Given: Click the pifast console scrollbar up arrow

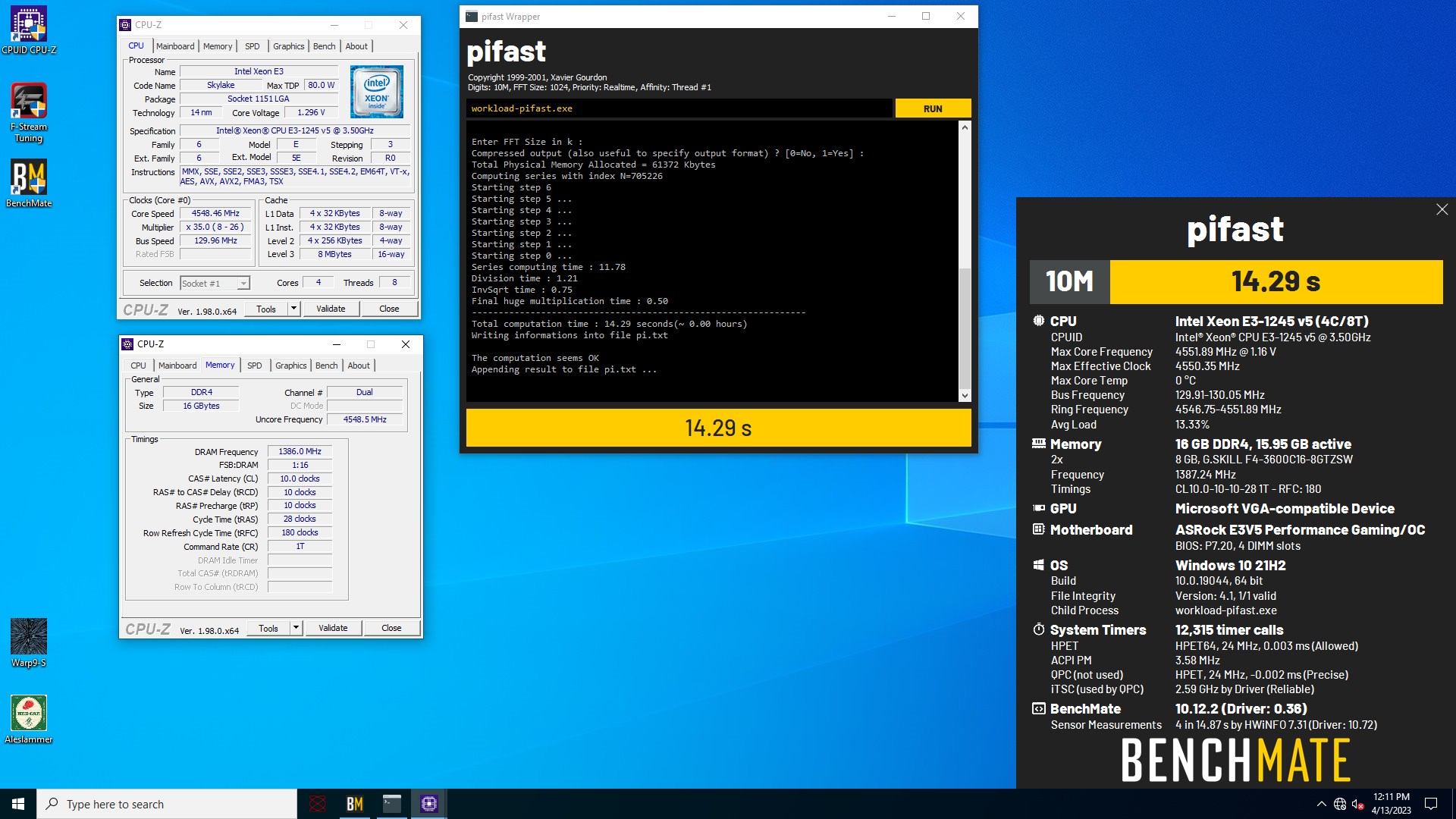Looking at the screenshot, I should coord(965,127).
